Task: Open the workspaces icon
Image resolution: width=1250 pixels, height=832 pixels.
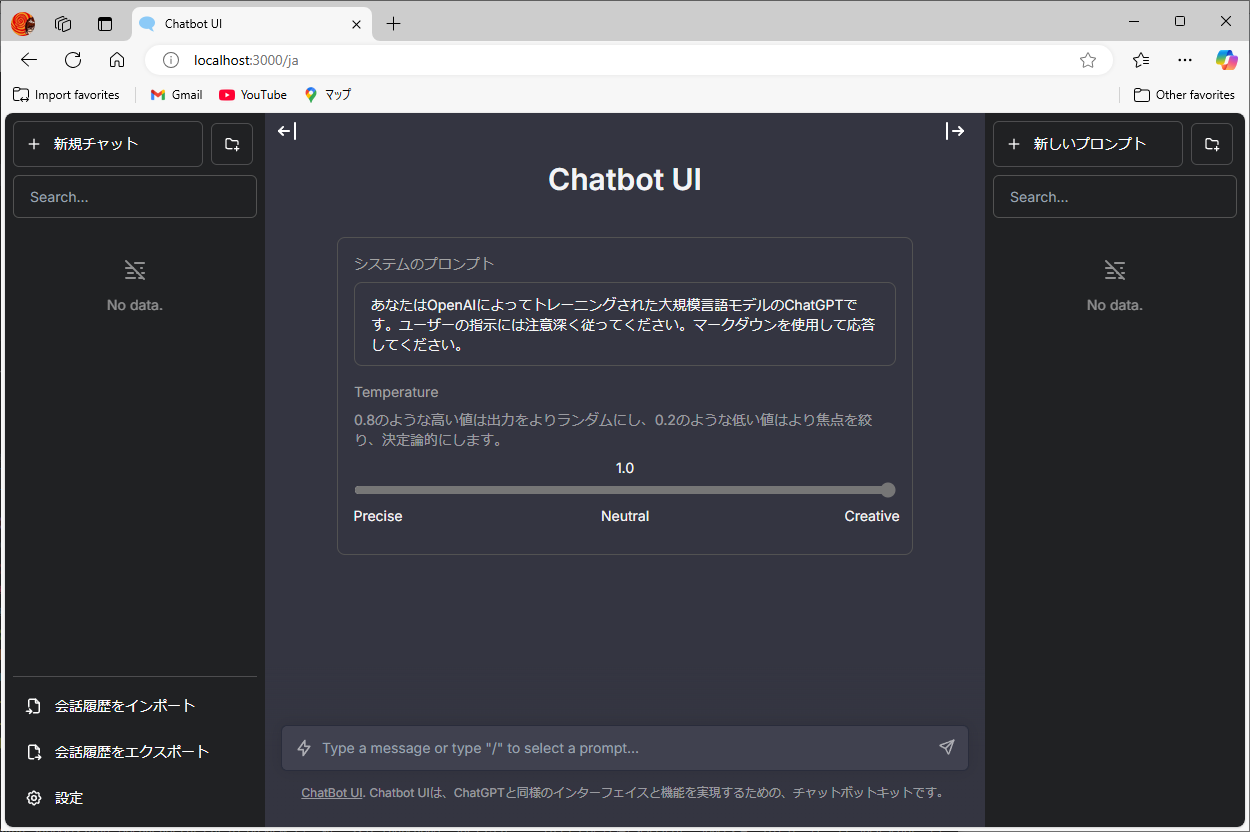Action: 63,24
